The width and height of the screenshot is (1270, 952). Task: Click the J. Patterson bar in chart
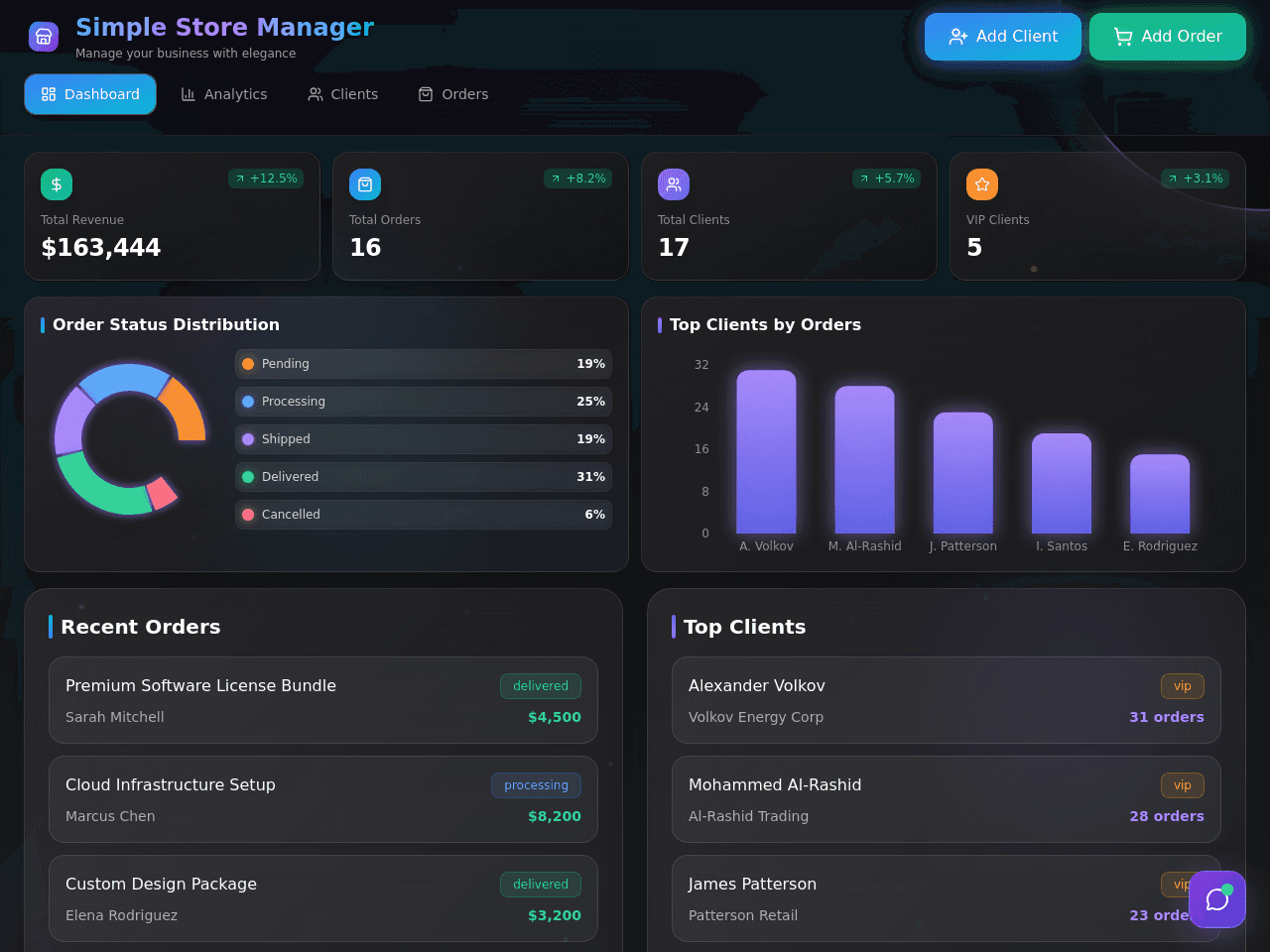962,473
